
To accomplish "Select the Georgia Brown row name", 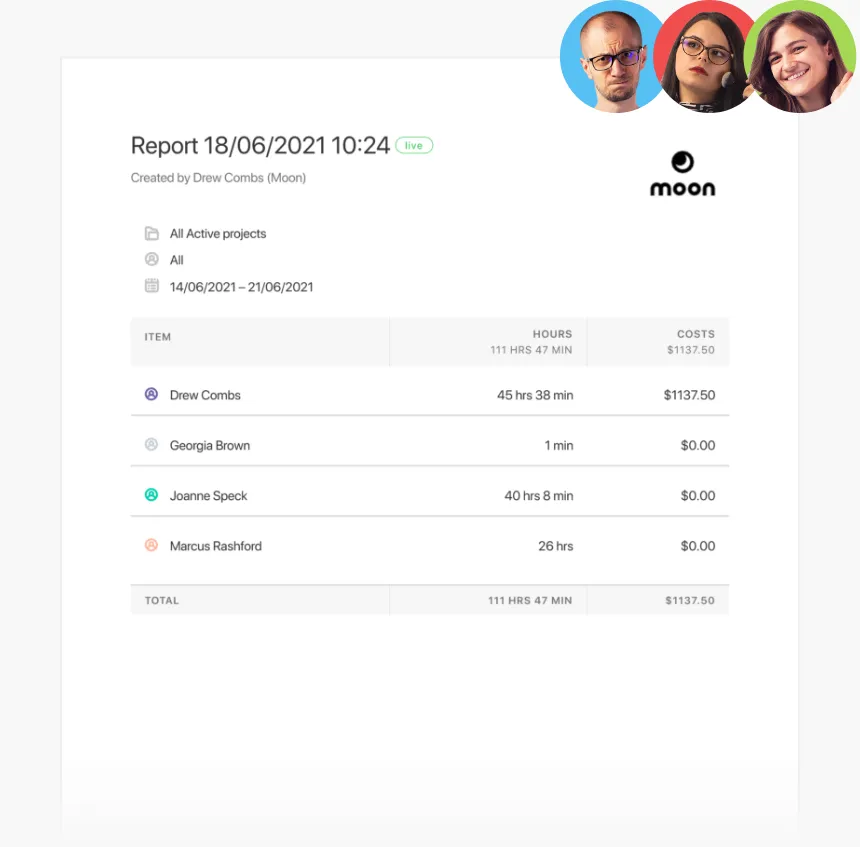I will point(210,445).
